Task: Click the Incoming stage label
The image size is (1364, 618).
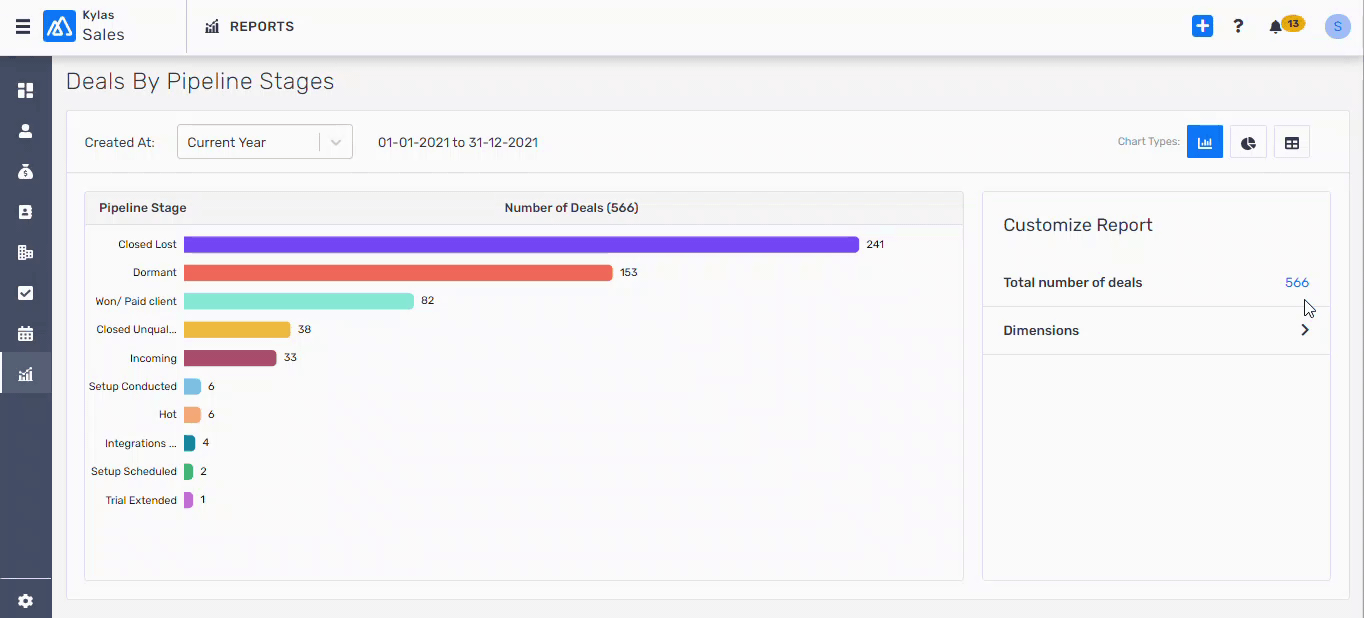Action: [x=153, y=358]
